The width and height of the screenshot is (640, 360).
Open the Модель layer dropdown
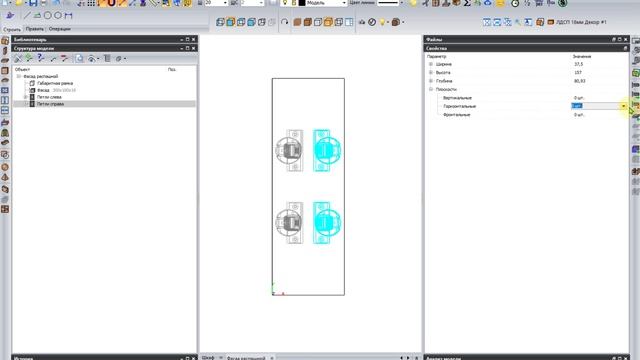[344, 3]
